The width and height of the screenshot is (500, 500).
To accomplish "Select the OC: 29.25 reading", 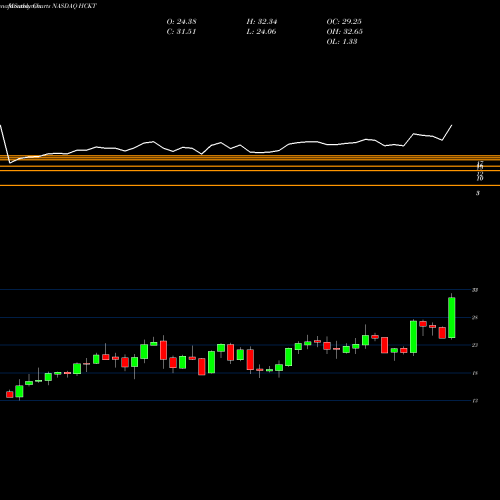I will tap(344, 22).
